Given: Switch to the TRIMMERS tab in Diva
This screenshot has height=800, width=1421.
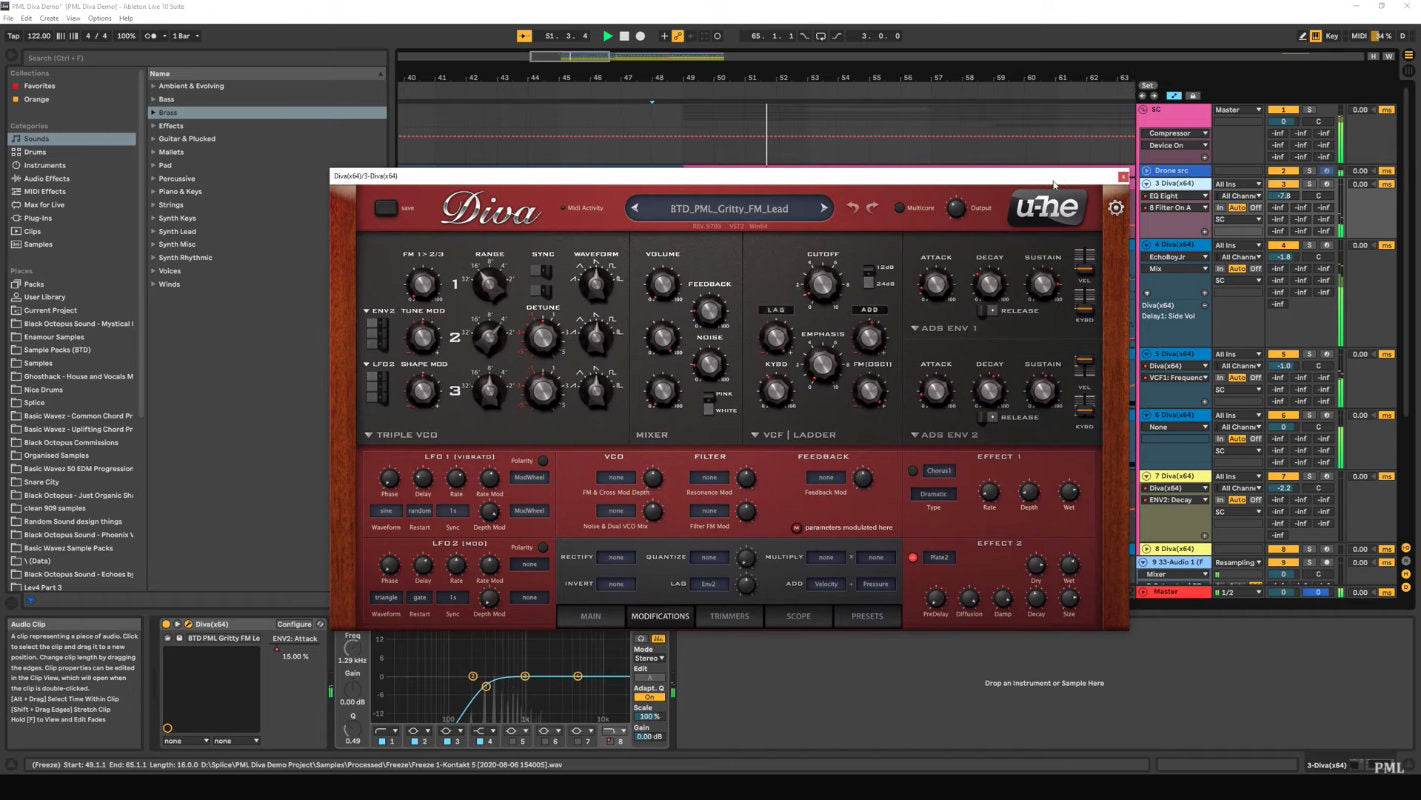Looking at the screenshot, I should point(729,616).
